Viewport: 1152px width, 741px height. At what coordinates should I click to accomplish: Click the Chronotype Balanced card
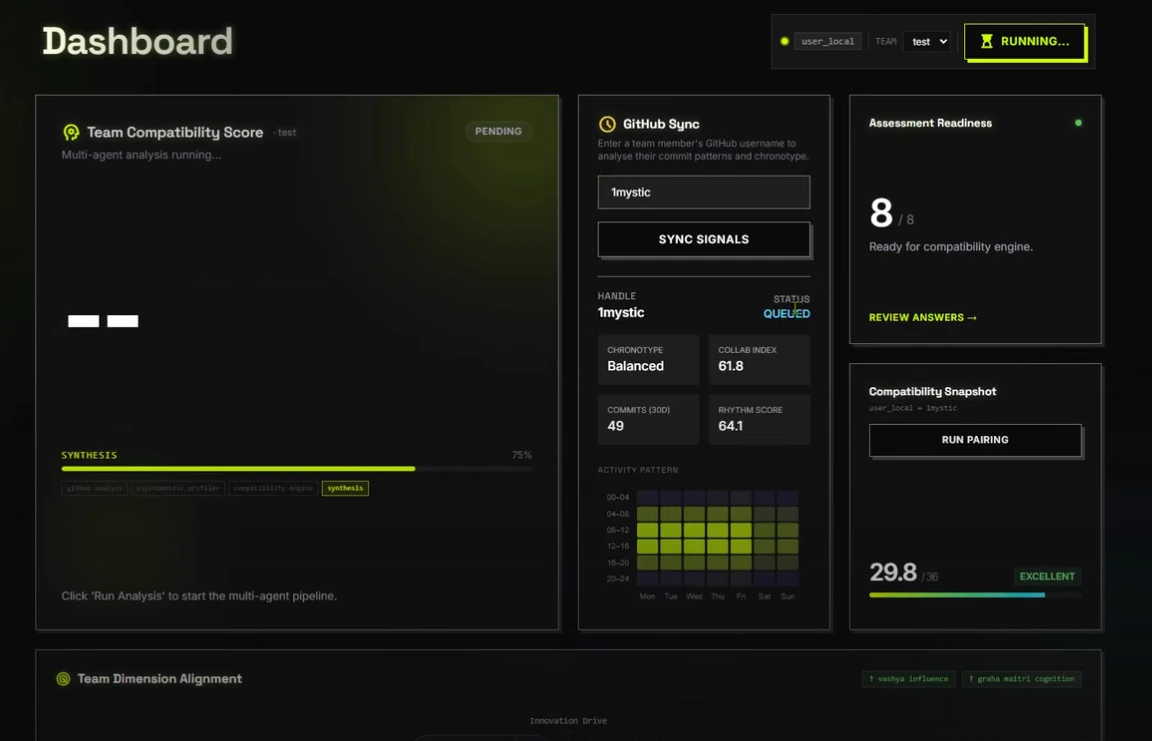point(648,359)
